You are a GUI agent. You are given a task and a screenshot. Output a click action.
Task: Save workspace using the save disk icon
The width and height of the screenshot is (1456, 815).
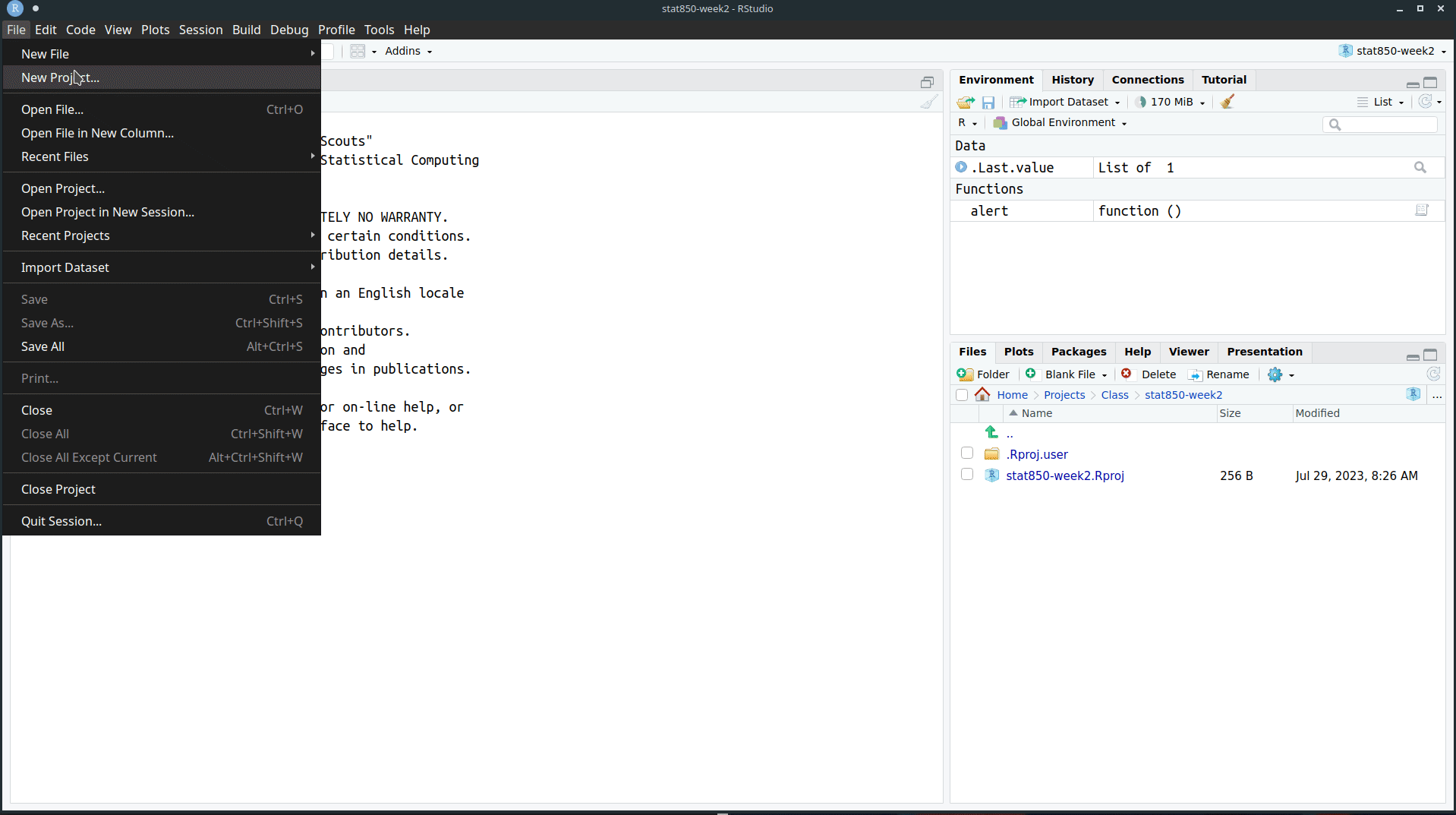pyautogui.click(x=988, y=101)
